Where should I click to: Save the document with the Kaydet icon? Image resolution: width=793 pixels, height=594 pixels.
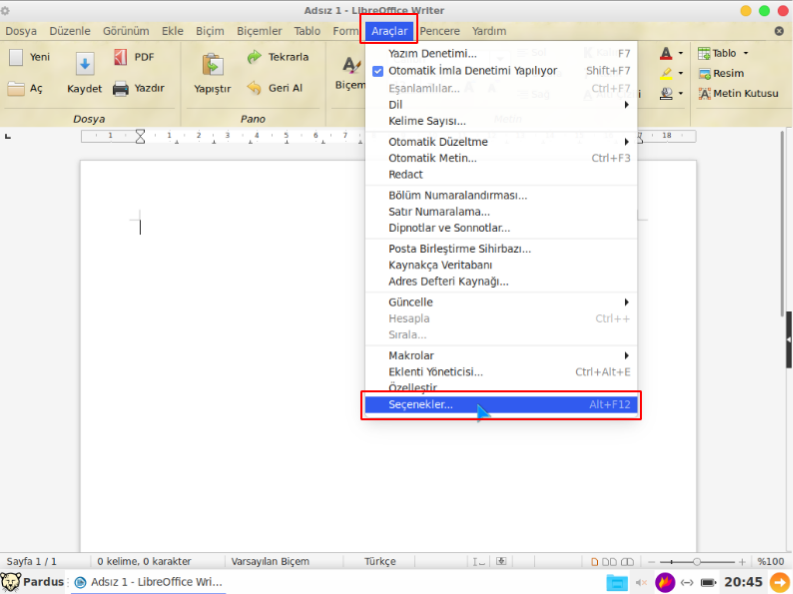[x=85, y=65]
